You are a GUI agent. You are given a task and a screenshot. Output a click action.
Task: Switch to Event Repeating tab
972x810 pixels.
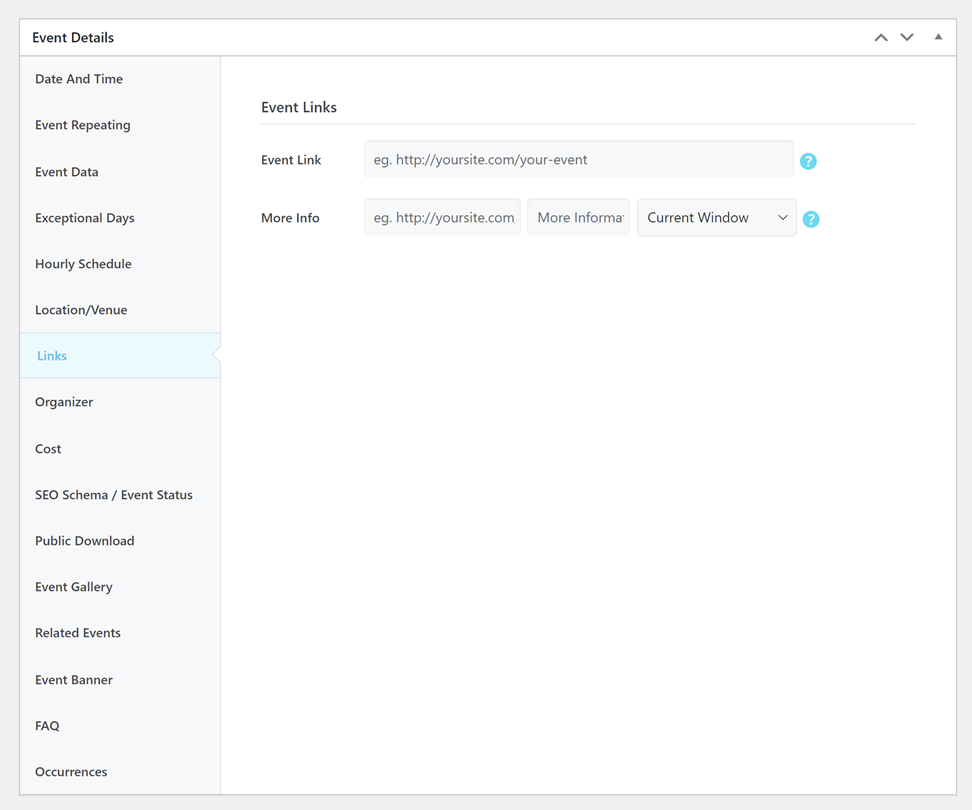[x=83, y=125]
